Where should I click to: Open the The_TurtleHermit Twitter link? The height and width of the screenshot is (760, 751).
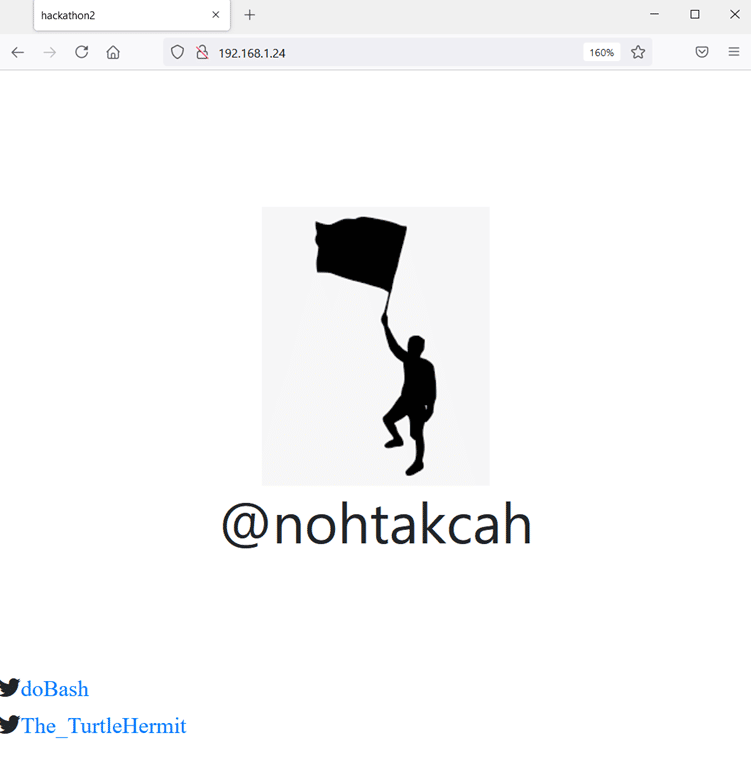104,726
